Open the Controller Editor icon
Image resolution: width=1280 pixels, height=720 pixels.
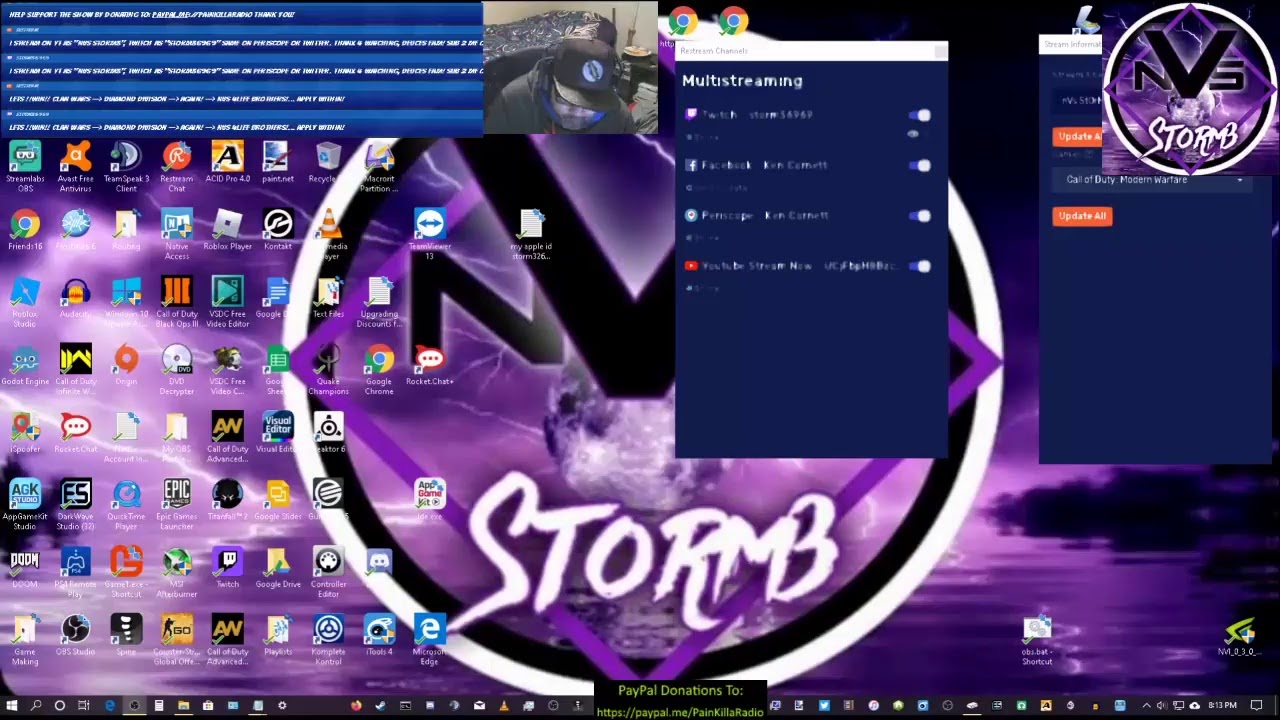328,574
